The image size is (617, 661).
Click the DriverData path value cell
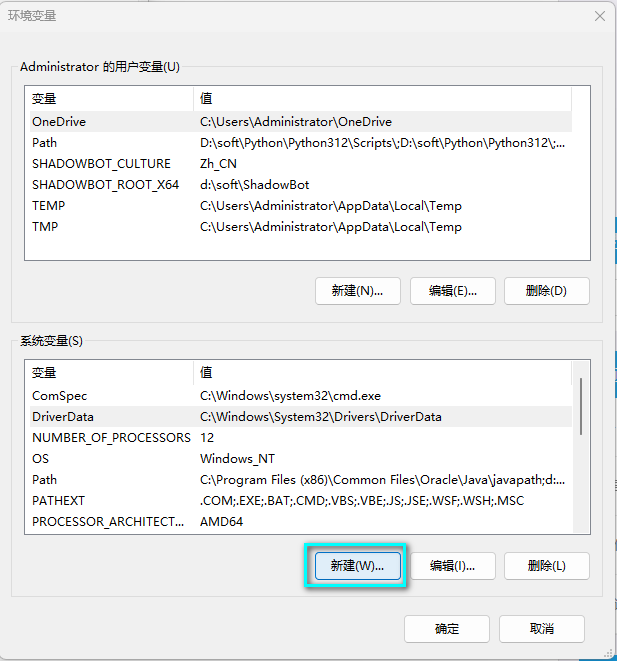point(321,417)
